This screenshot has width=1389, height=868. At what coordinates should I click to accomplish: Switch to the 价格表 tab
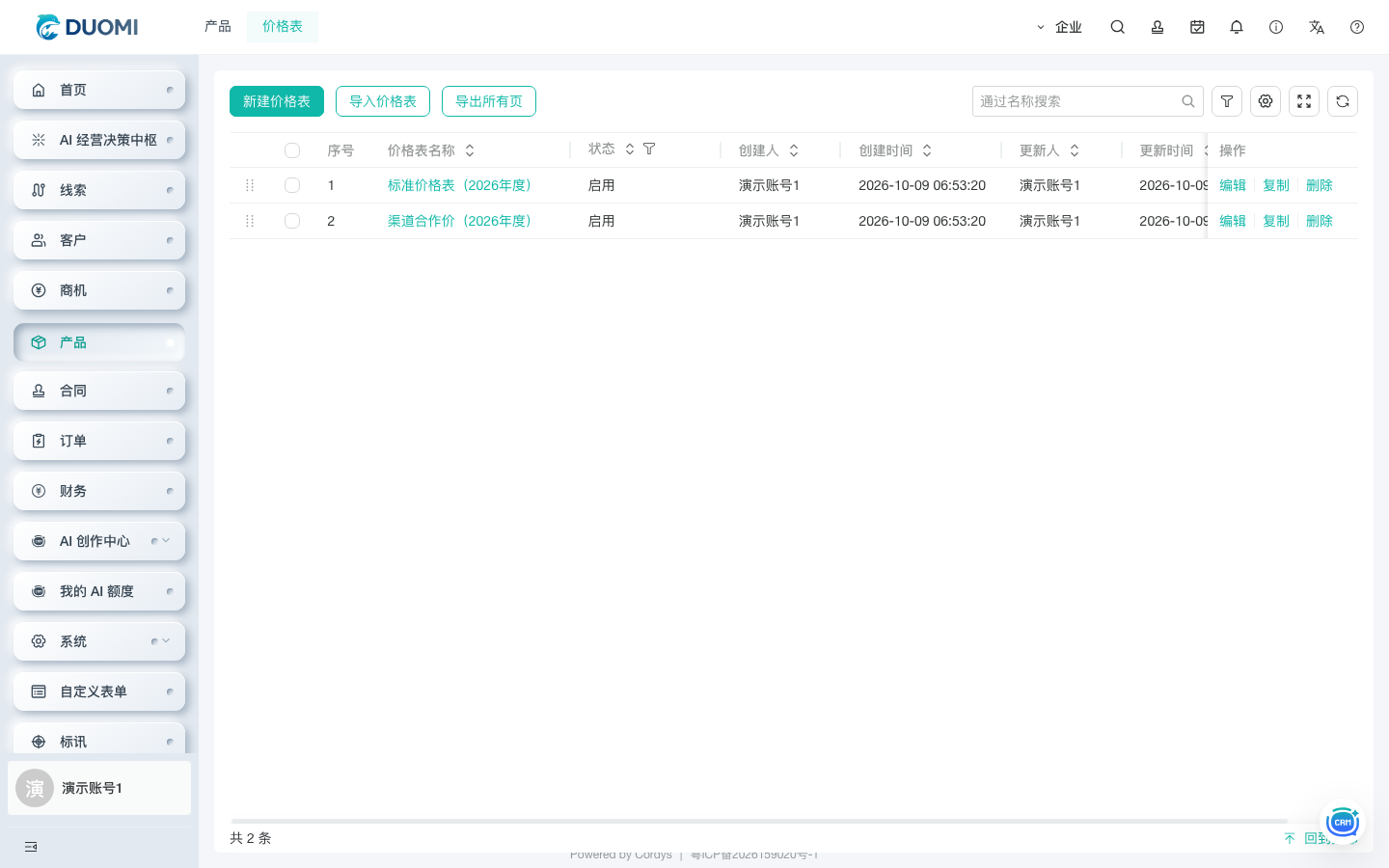[283, 26]
